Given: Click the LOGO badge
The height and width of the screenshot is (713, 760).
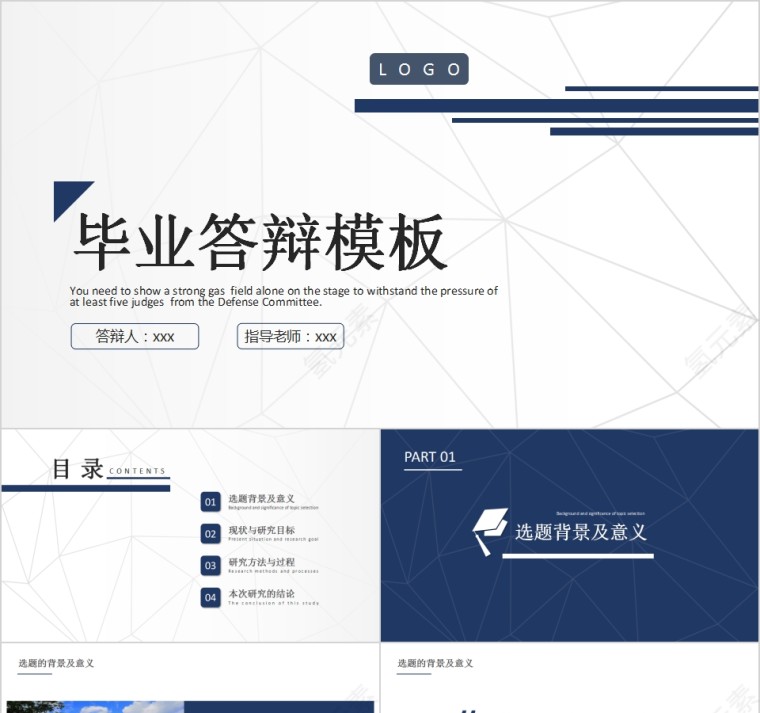Looking at the screenshot, I should click(x=419, y=69).
